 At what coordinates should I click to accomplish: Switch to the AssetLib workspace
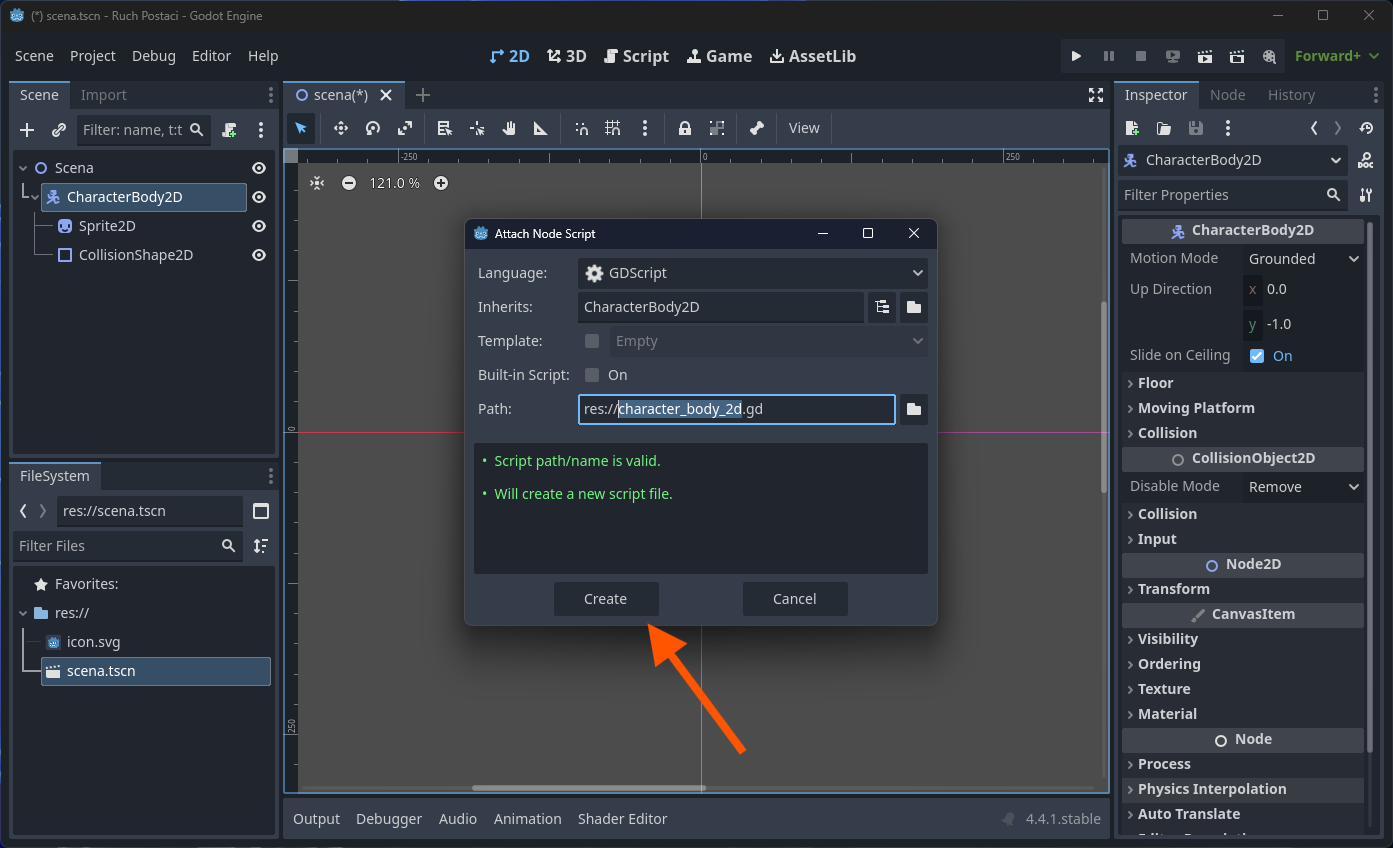coord(813,56)
